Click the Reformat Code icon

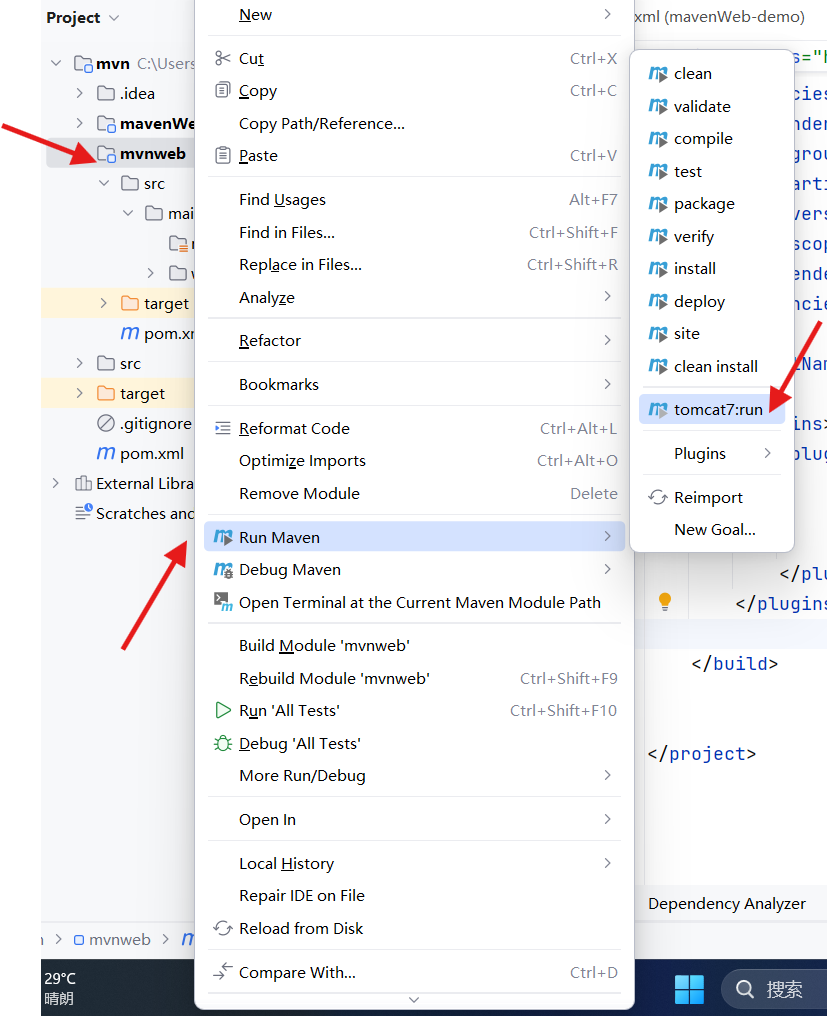click(222, 428)
